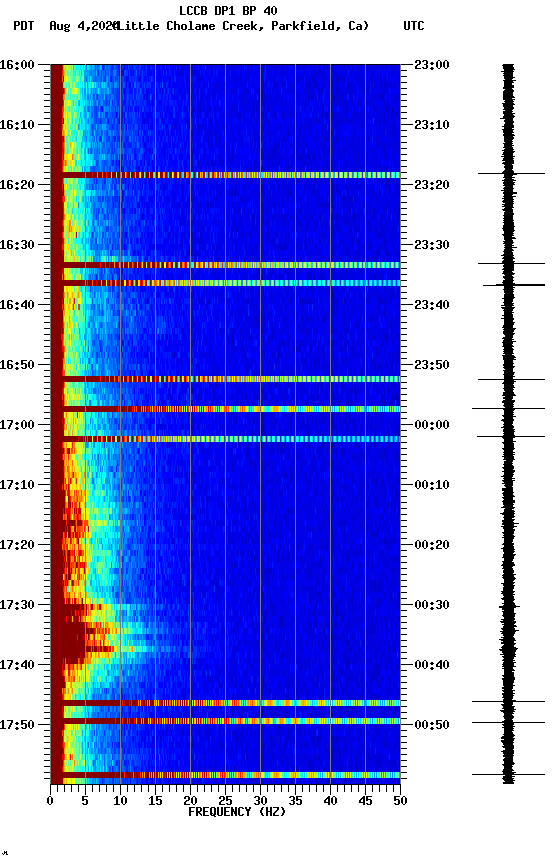Screen dimensions: 552x864
Task: Click the "00:30" UTC time label
Action: tap(432, 605)
